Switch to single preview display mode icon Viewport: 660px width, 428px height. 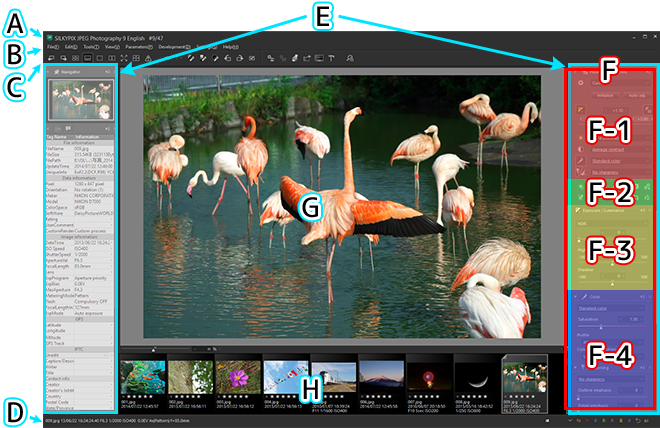pyautogui.click(x=100, y=58)
